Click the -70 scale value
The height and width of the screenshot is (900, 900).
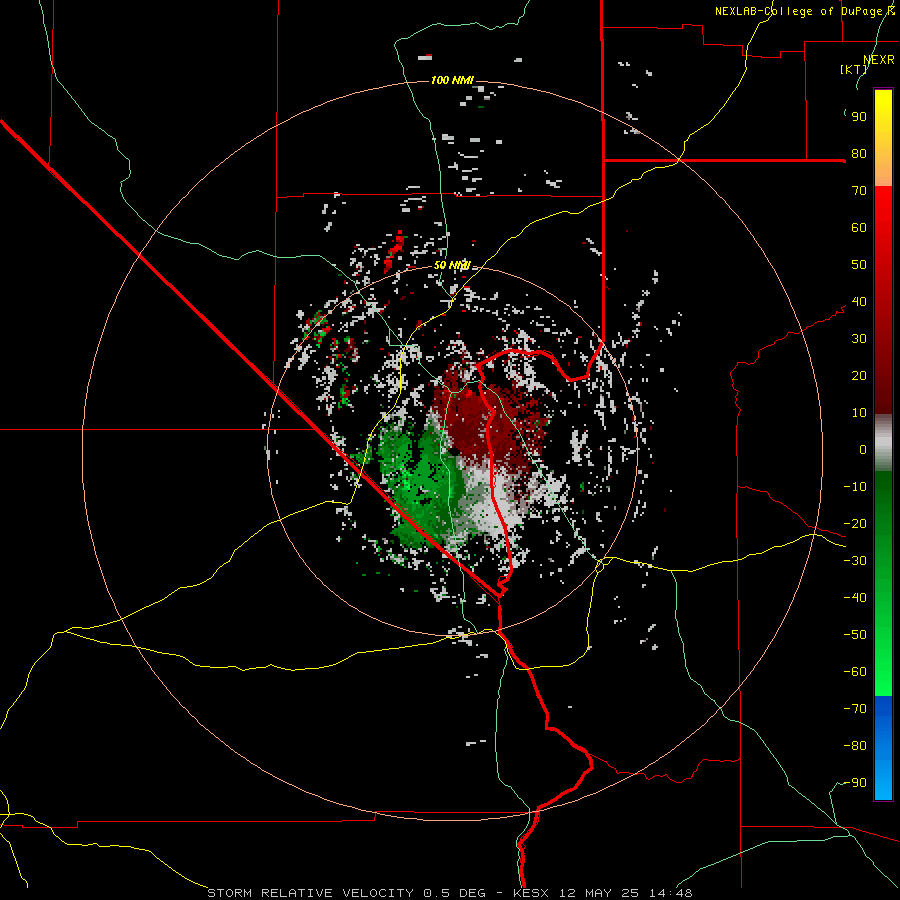coord(855,709)
